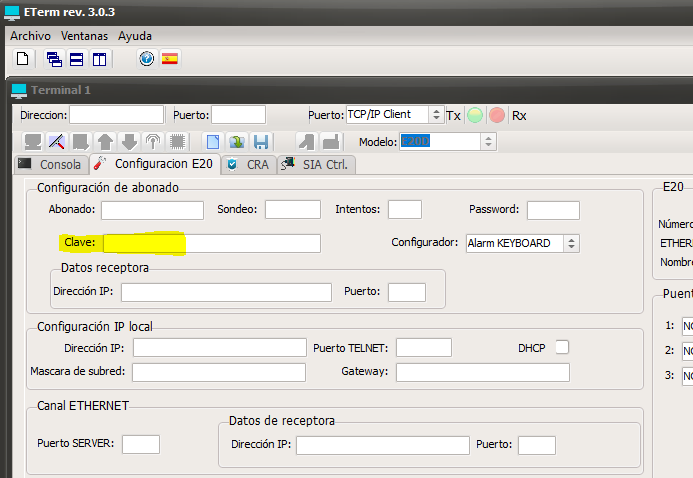693x478 pixels.
Task: Click the gray antenna signal icon
Action: pos(153,142)
